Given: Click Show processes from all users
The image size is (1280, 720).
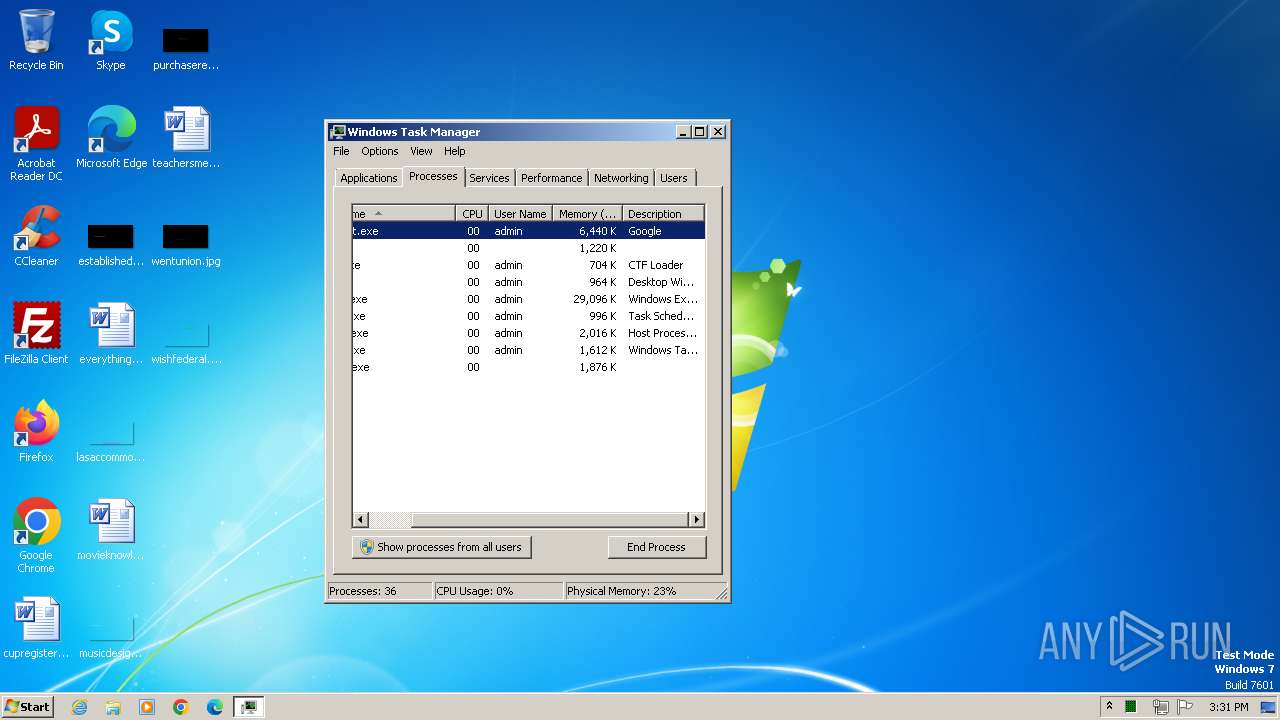Looking at the screenshot, I should pyautogui.click(x=441, y=547).
